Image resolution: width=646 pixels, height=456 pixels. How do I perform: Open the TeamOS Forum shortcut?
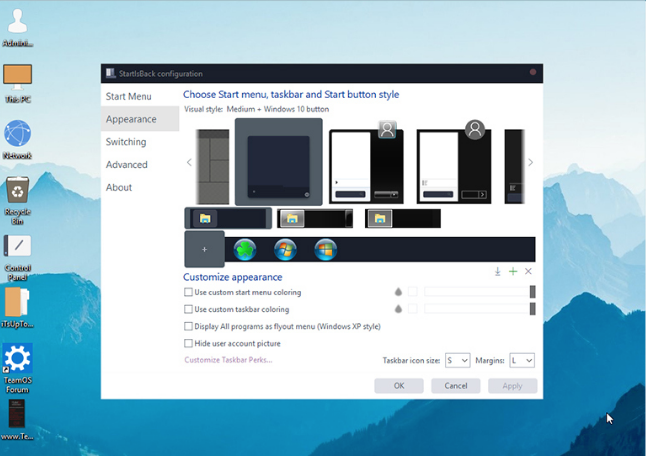pos(17,368)
